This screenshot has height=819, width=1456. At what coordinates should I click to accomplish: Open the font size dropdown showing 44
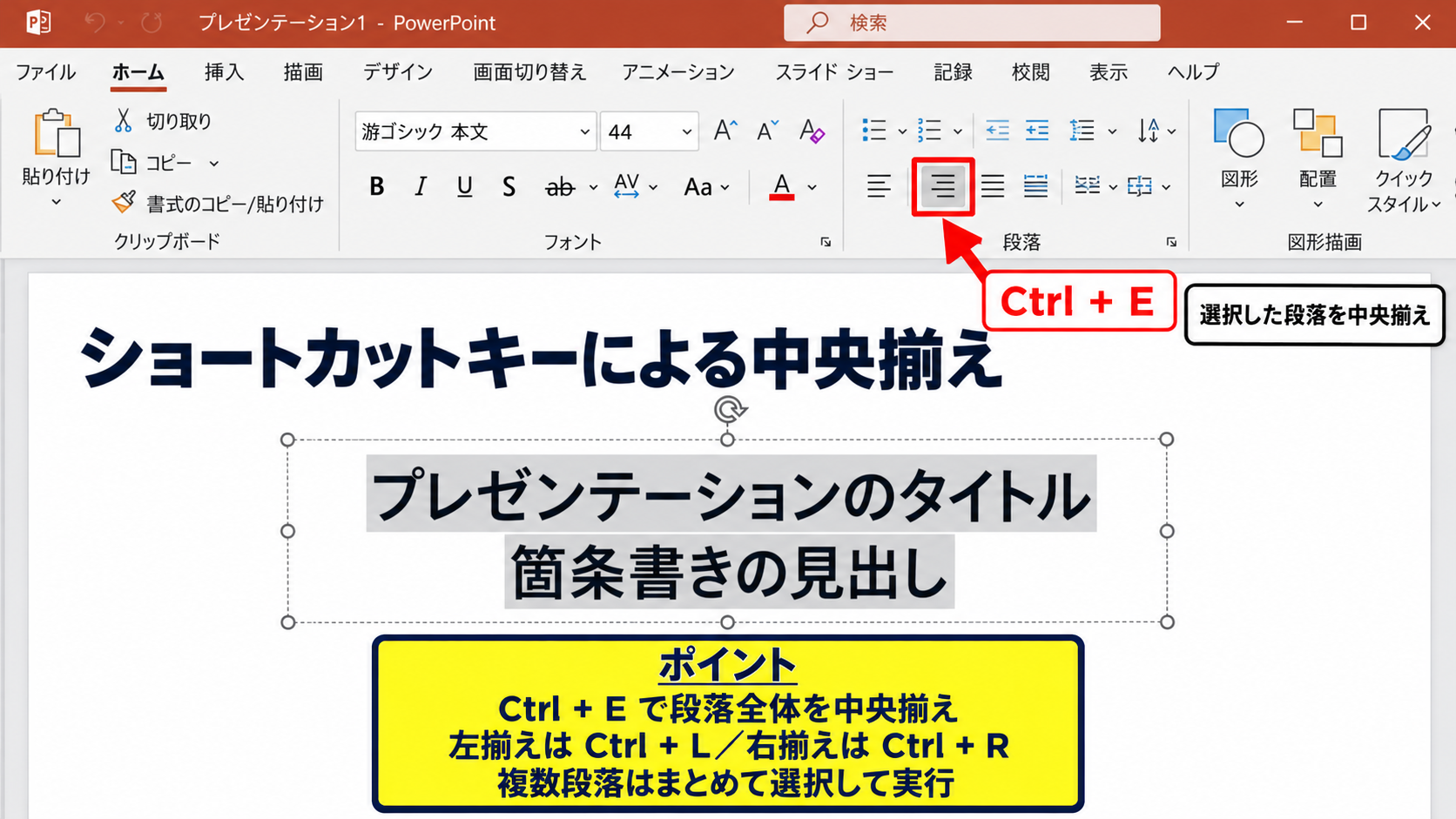[x=686, y=131]
